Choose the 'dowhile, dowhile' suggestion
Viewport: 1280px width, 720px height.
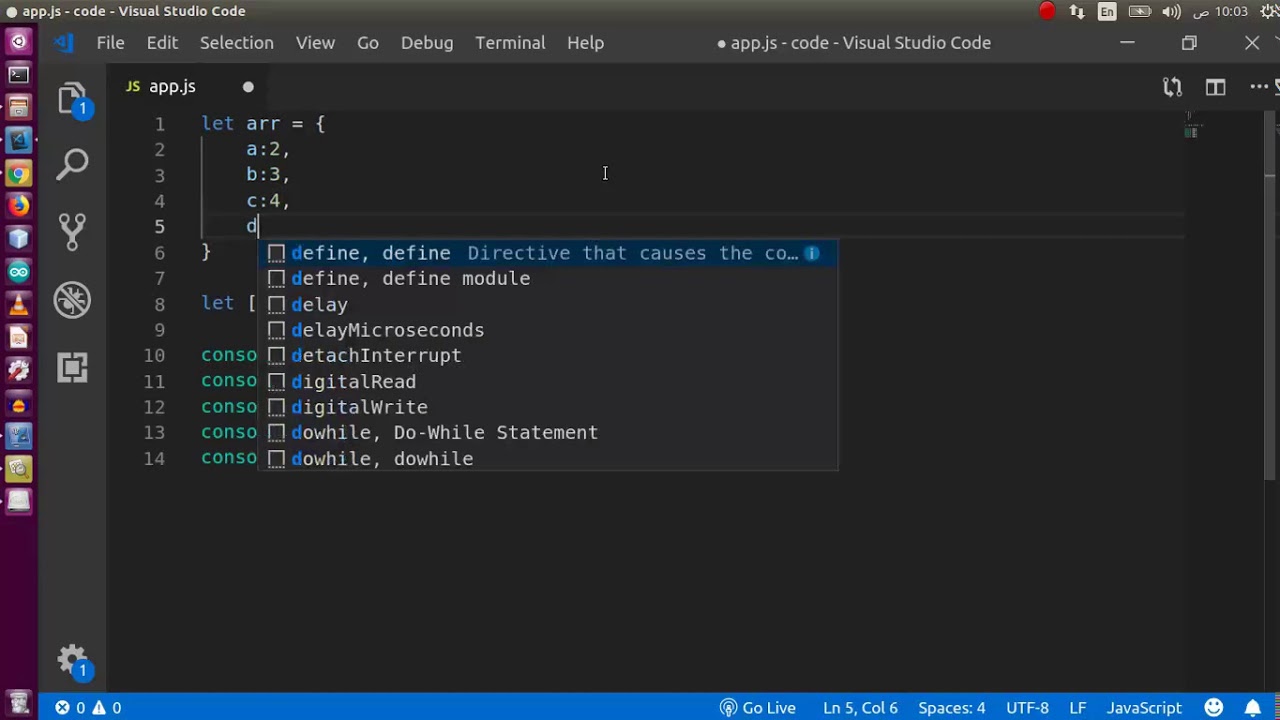pos(548,459)
